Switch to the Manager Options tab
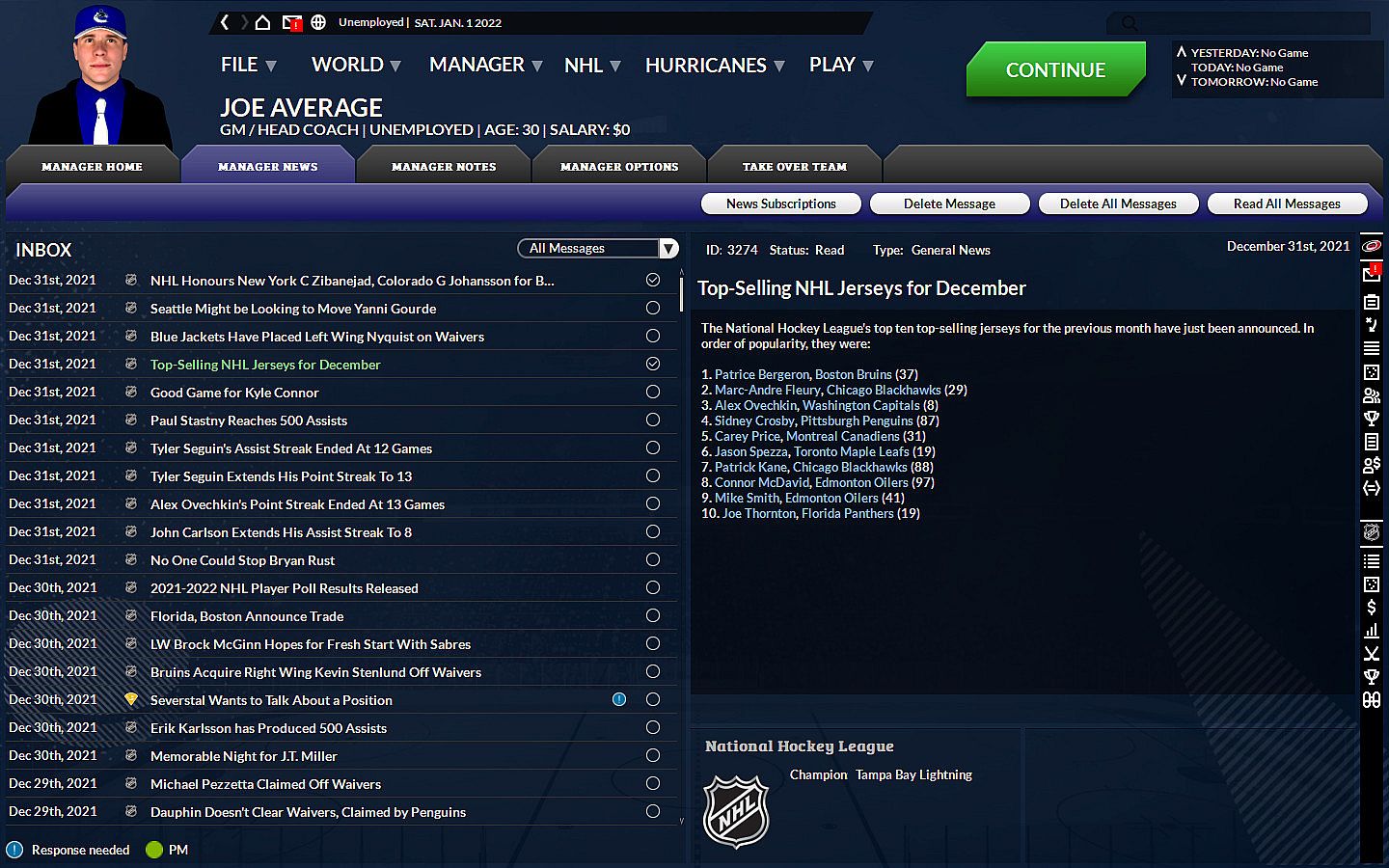Viewport: 1389px width, 868px height. (619, 166)
